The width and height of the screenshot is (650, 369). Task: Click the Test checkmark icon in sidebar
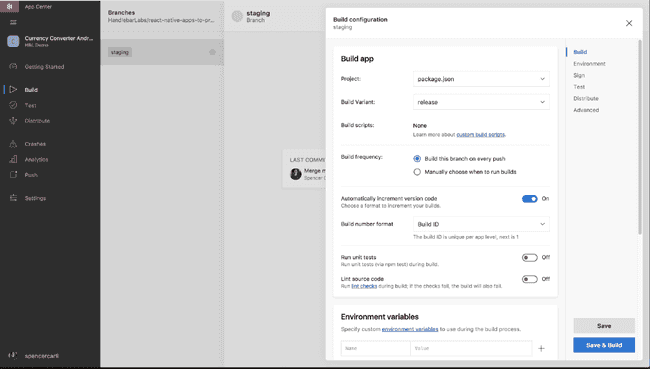[x=13, y=105]
